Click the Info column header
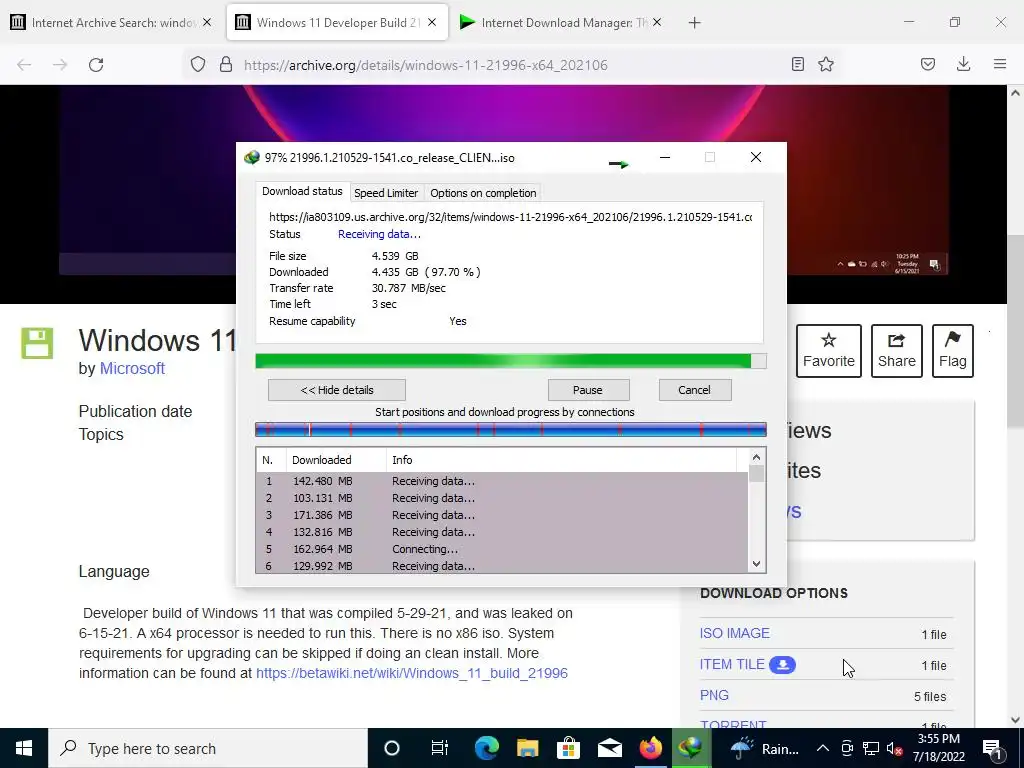Image resolution: width=1024 pixels, height=768 pixels. tap(562, 460)
